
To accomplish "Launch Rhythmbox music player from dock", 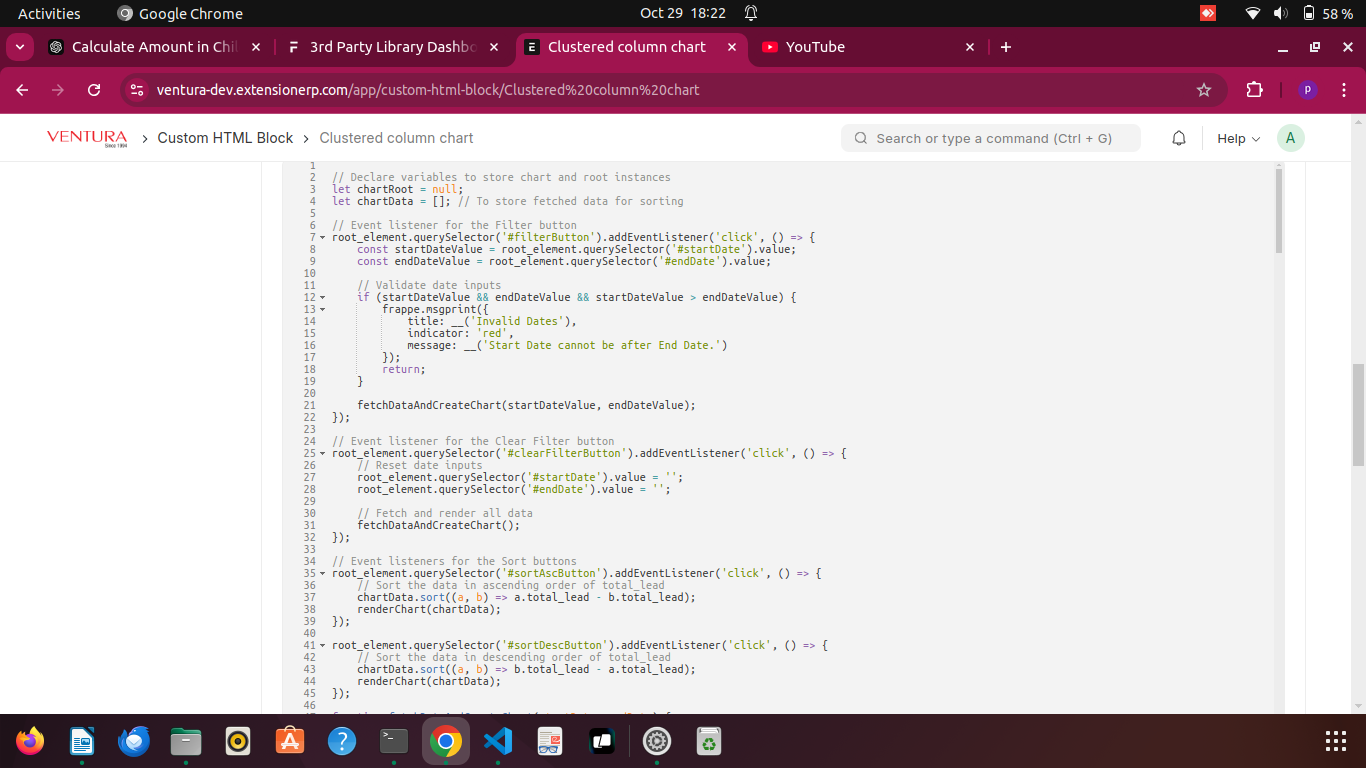I will pyautogui.click(x=238, y=741).
